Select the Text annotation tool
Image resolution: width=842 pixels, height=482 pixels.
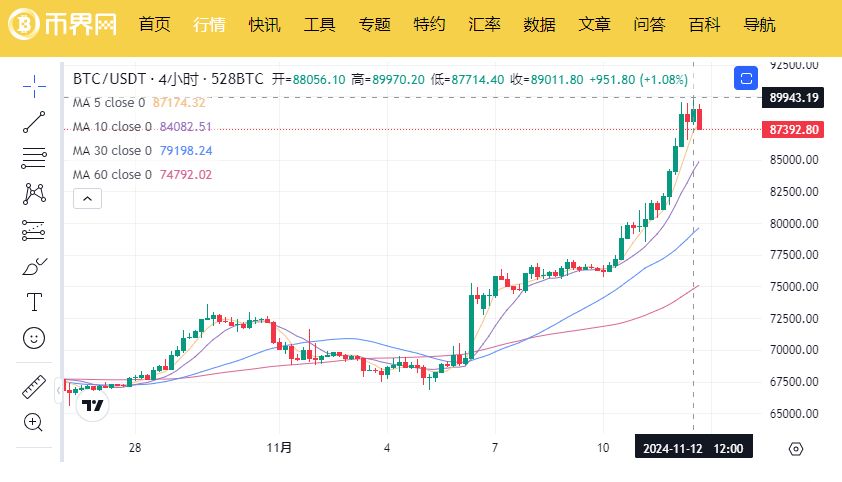tap(34, 302)
